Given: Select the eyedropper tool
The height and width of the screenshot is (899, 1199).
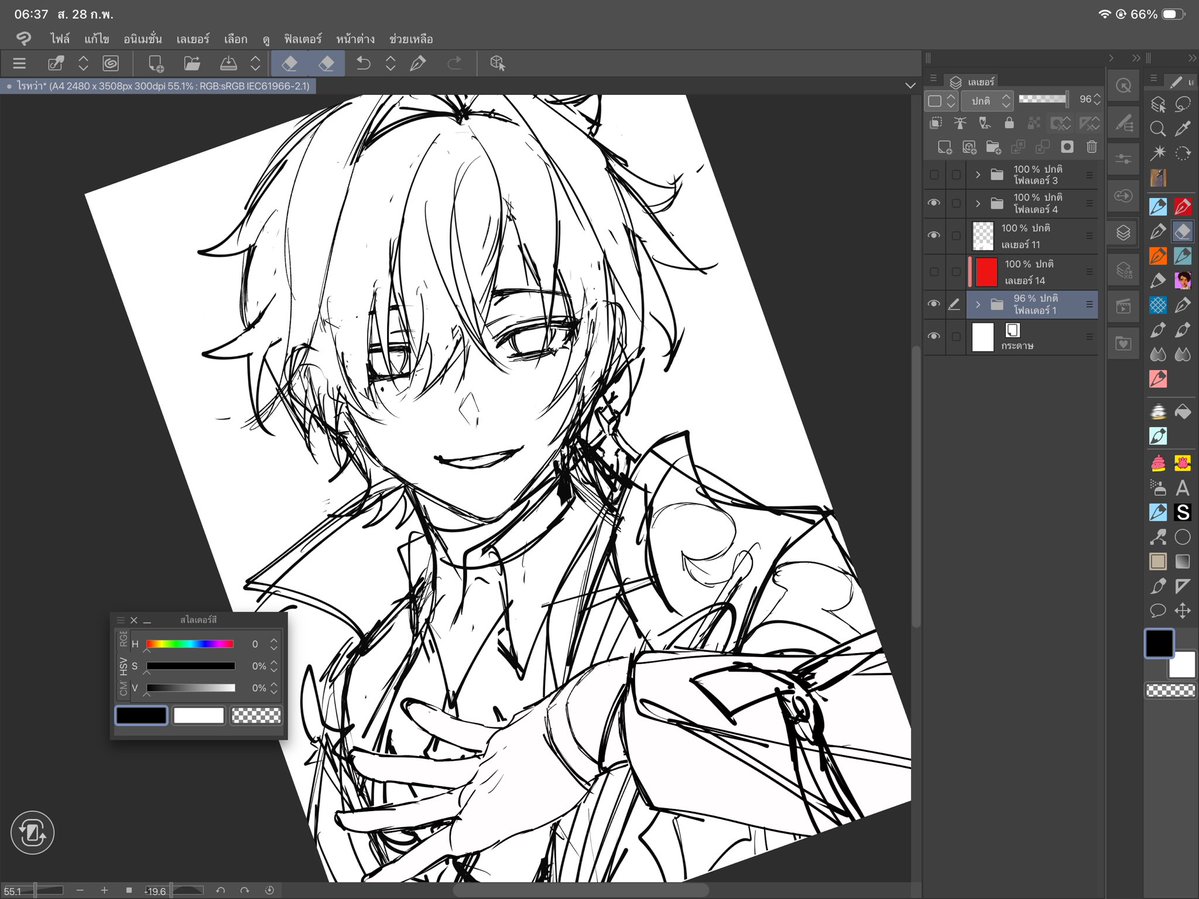Looking at the screenshot, I should pyautogui.click(x=1183, y=128).
